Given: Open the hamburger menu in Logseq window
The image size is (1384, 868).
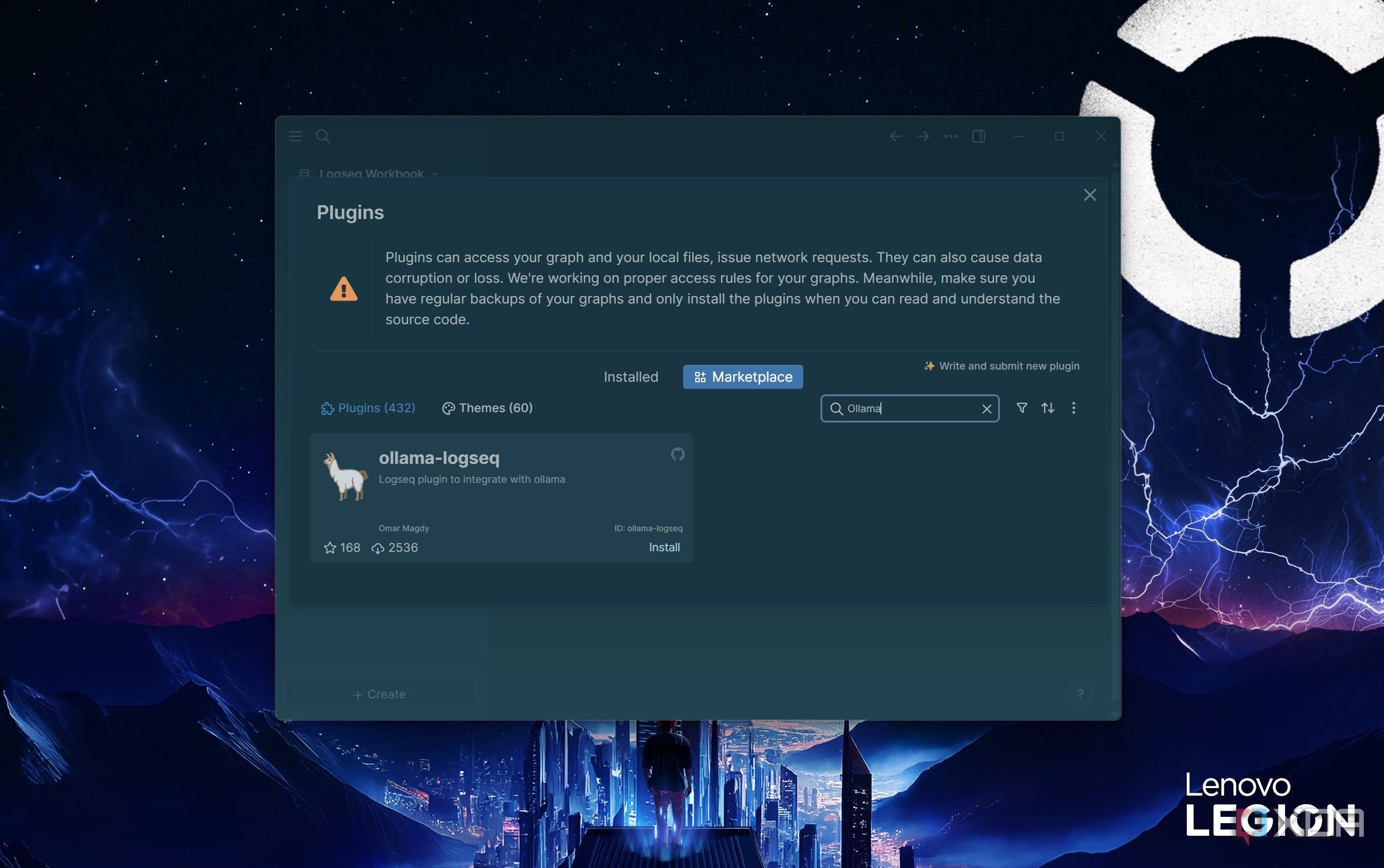Looking at the screenshot, I should (296, 136).
